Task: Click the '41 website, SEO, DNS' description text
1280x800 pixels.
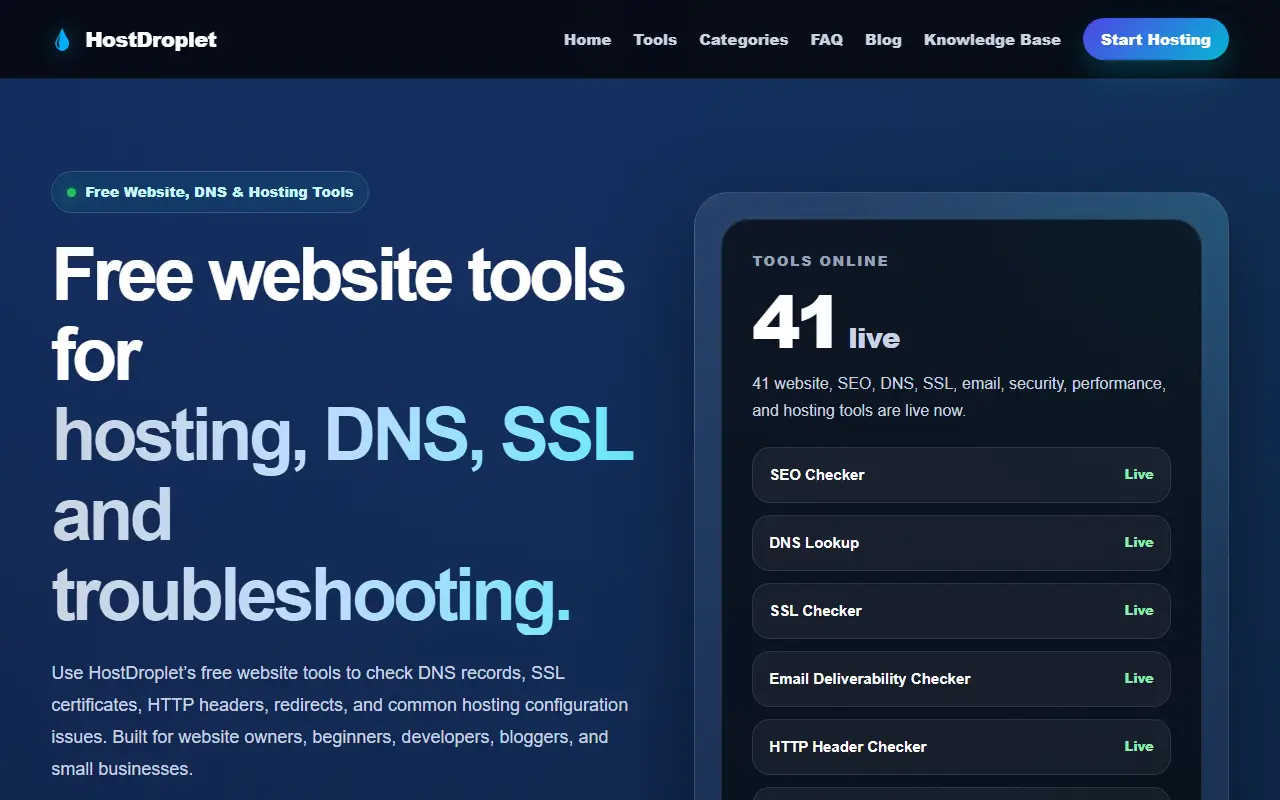Action: (959, 397)
